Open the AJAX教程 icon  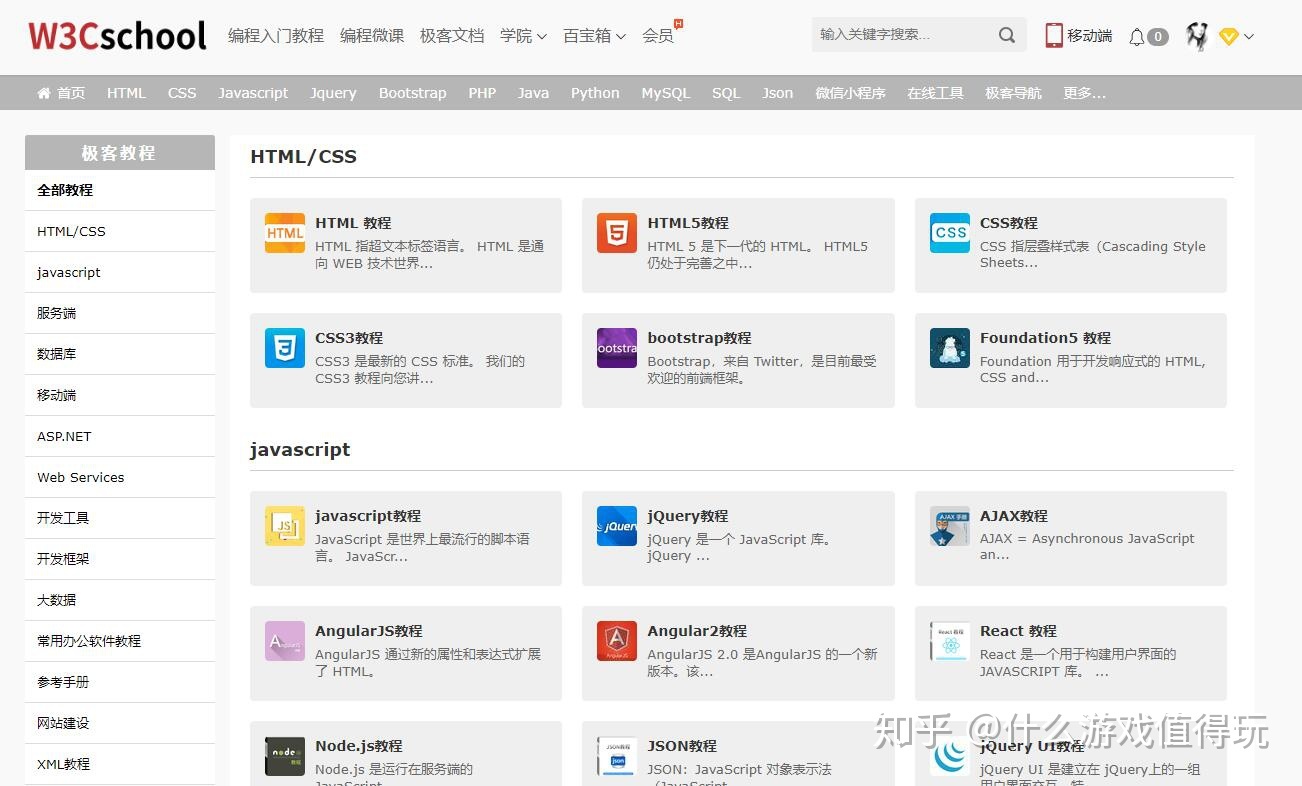click(x=950, y=526)
